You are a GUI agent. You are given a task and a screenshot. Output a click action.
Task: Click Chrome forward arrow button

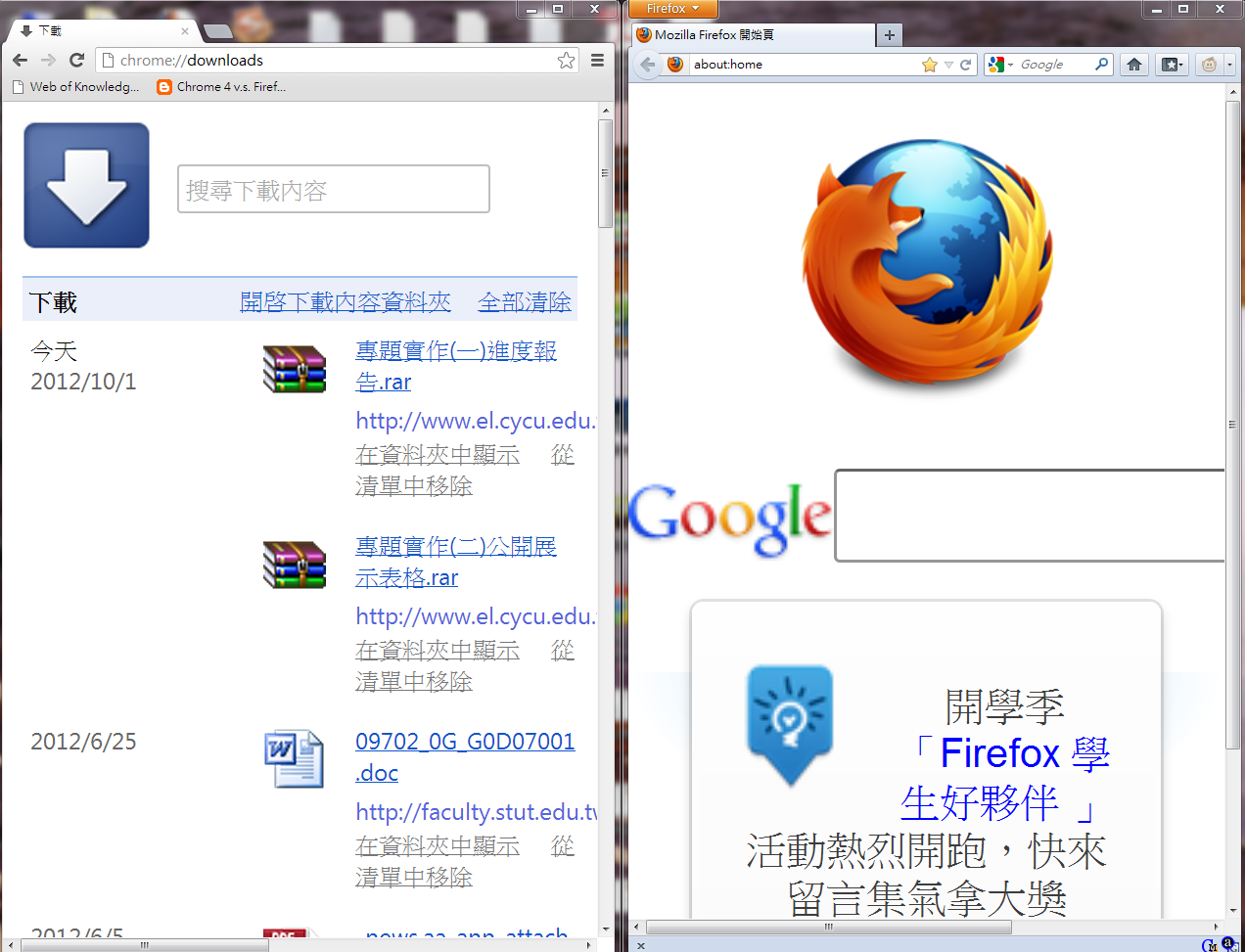tap(48, 61)
